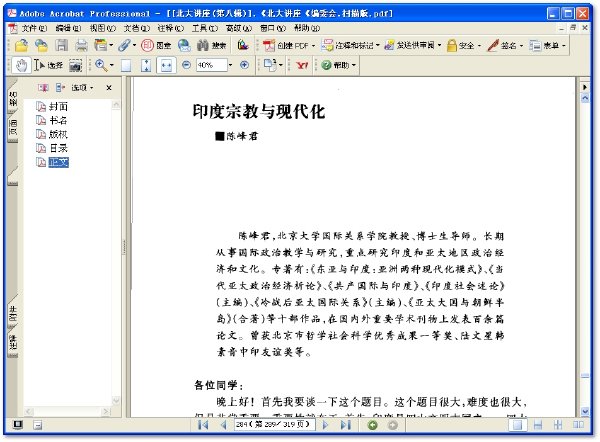Click the red Yahoo Y! icon
Screen dimensions: 600x442
[302, 65]
